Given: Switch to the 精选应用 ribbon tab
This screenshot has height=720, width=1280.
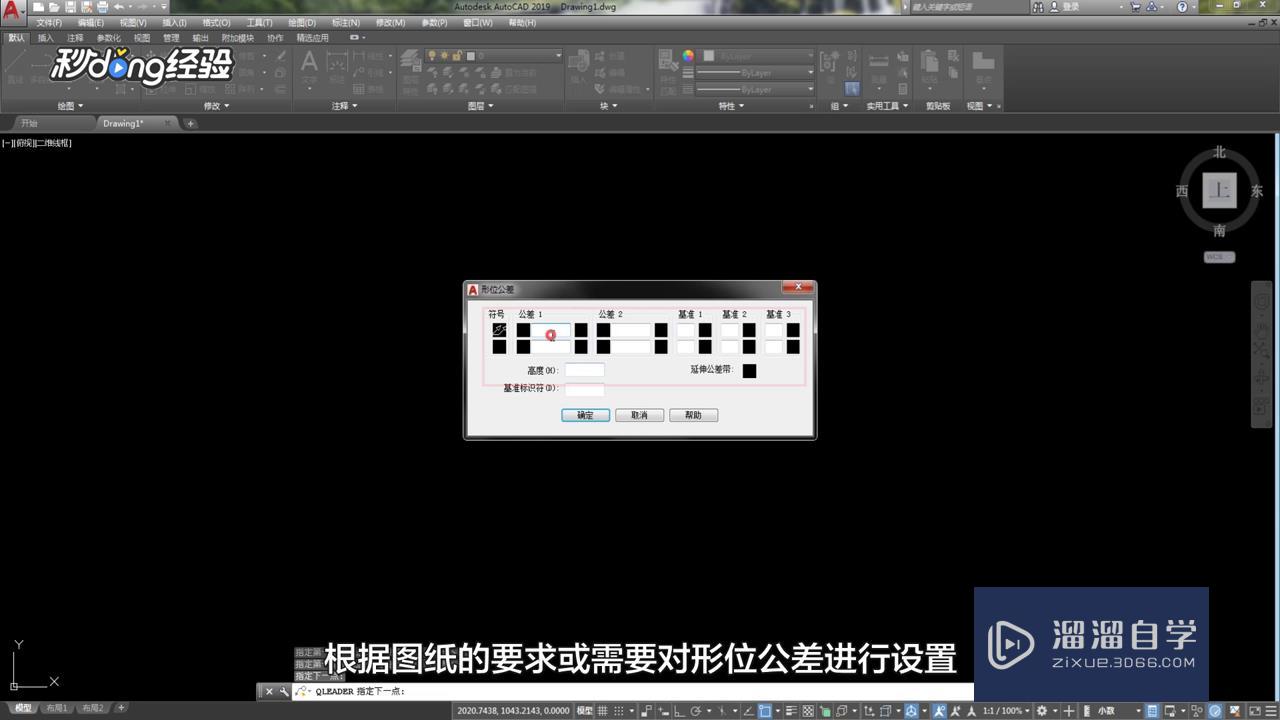Looking at the screenshot, I should [x=312, y=38].
